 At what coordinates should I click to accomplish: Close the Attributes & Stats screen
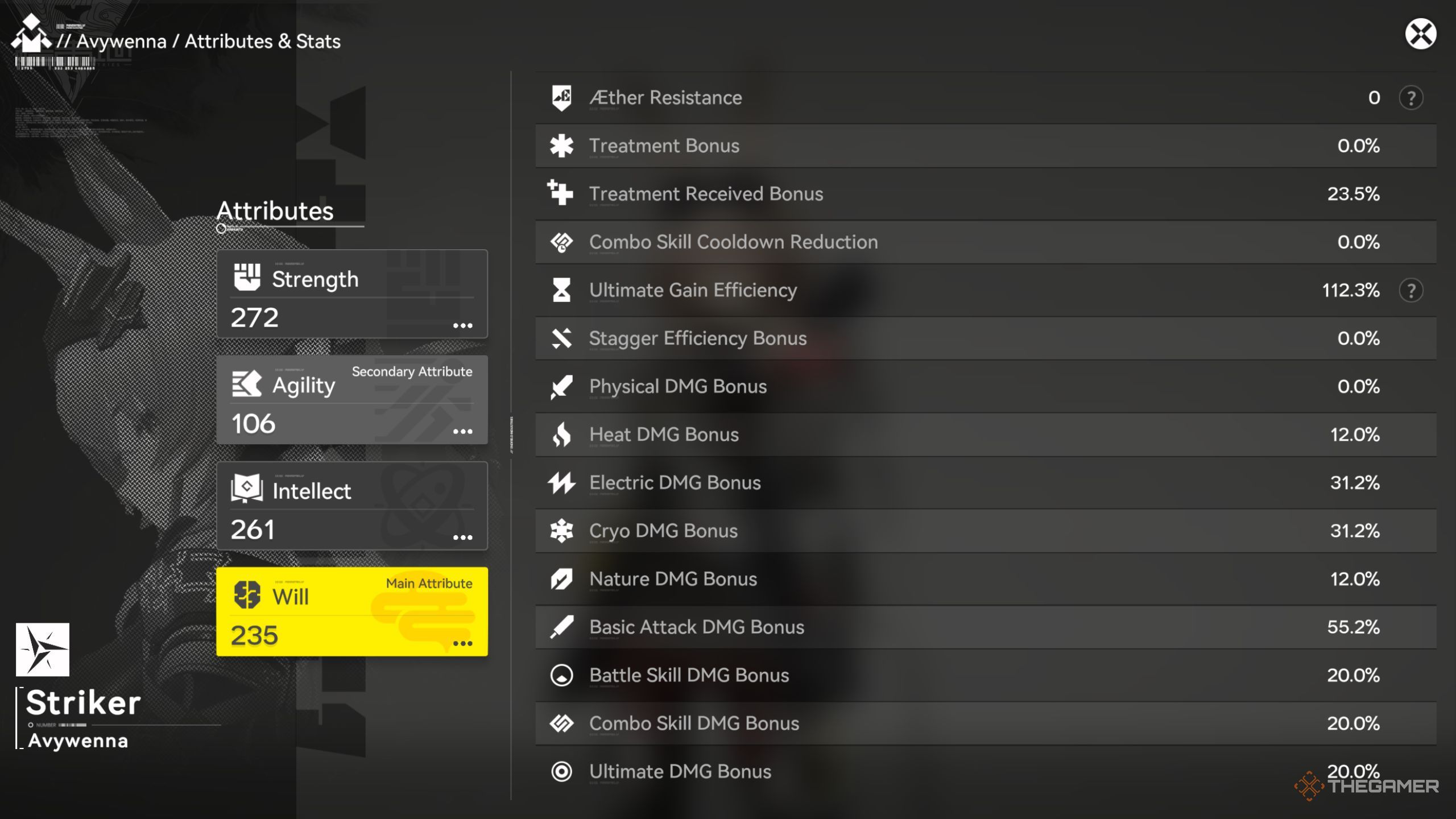pos(1420,34)
